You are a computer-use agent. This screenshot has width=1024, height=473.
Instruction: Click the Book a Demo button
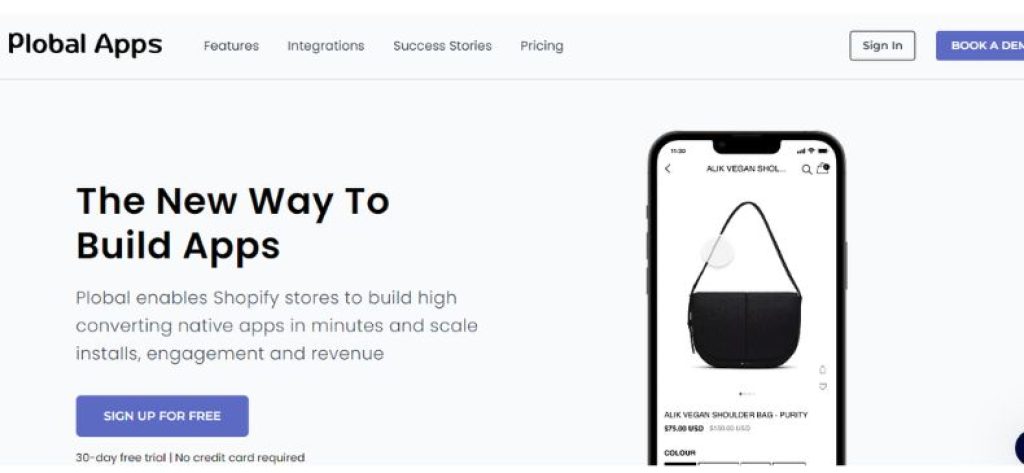point(980,46)
